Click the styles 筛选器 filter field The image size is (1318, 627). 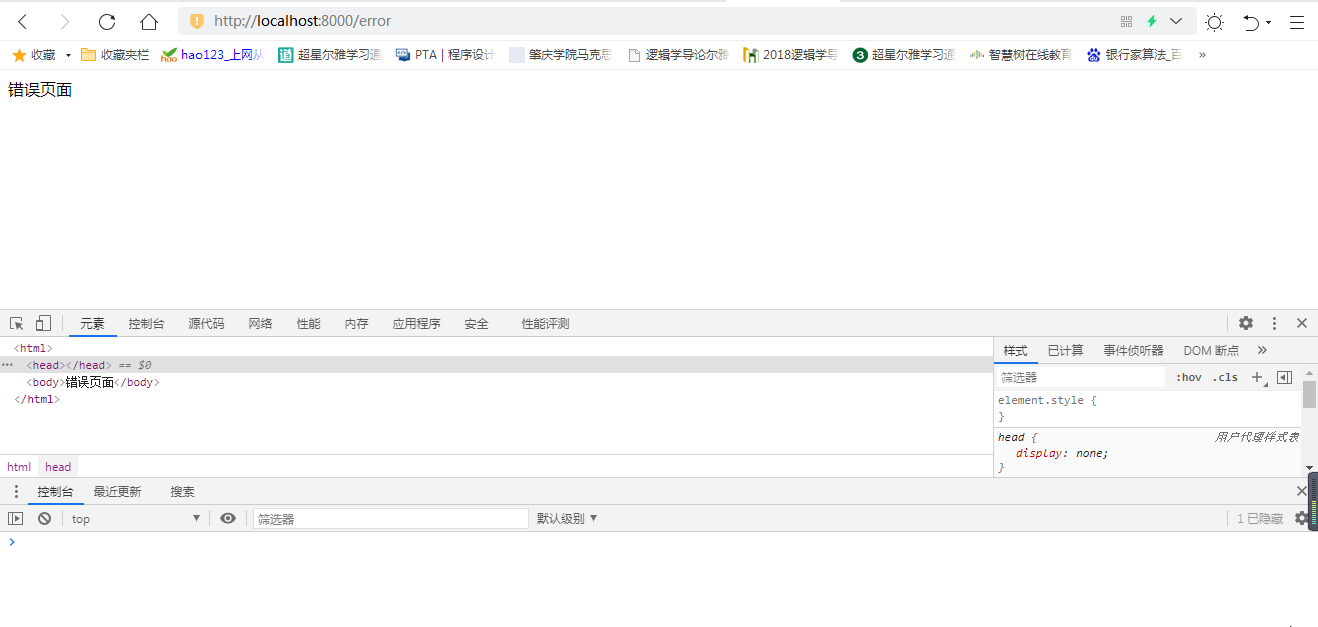click(1081, 377)
